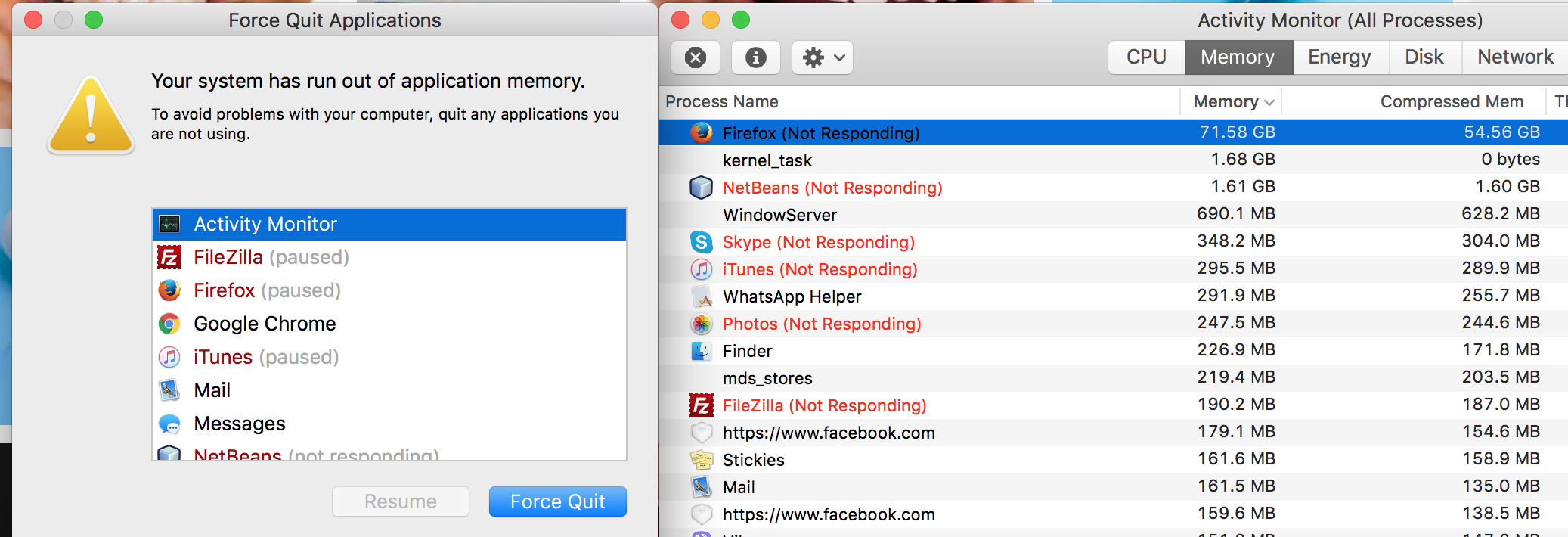Screen dimensions: 1568x537
Task: Click the 1.68 GB memory value for kernel_task
Action: click(x=1243, y=160)
